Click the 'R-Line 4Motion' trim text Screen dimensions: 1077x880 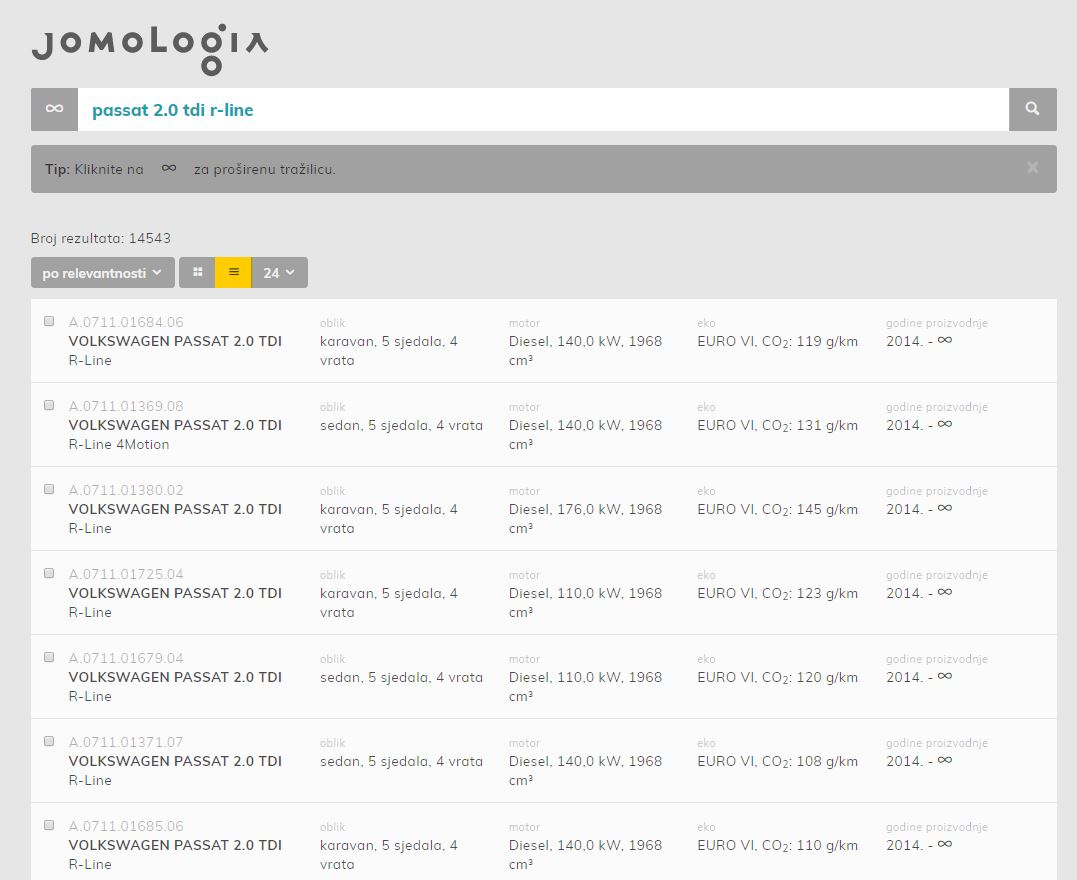(119, 444)
